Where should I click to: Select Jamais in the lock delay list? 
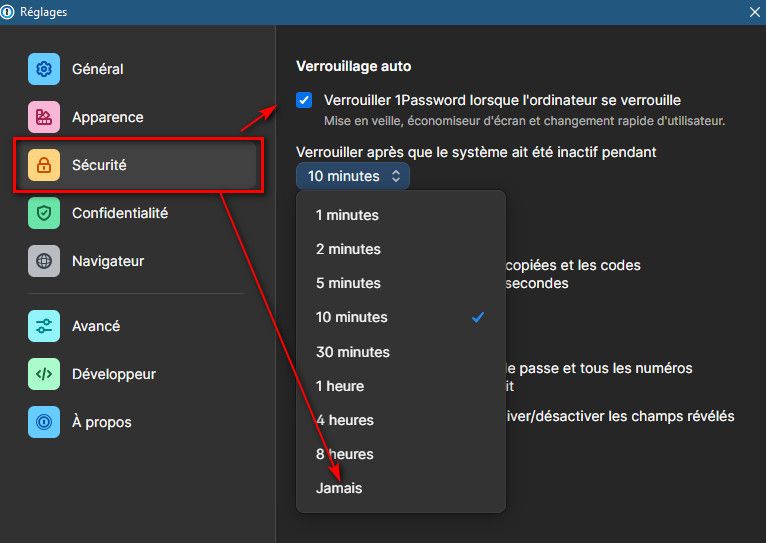(339, 488)
